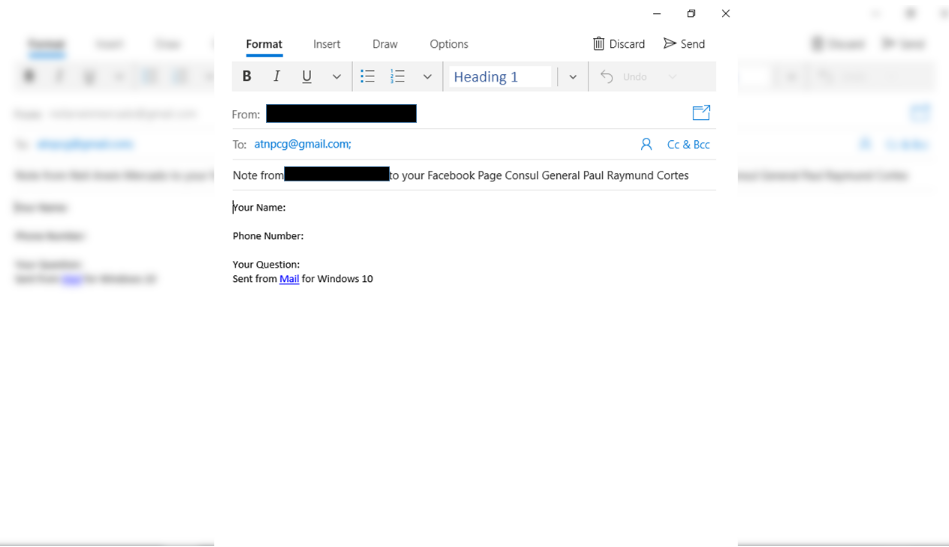Viewport: 949px width, 547px height.
Task: Send the email
Action: click(x=684, y=44)
